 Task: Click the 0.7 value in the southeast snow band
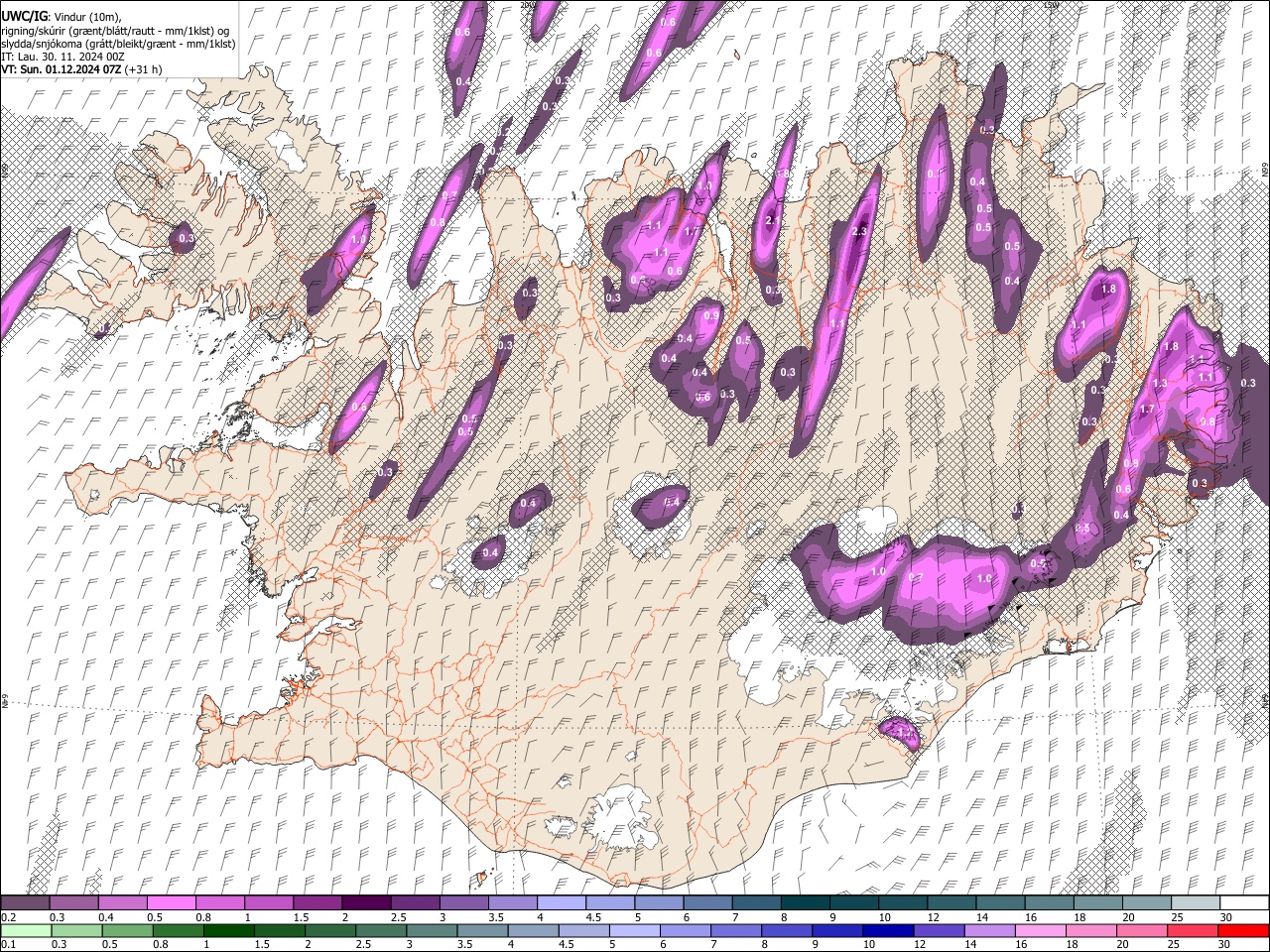pyautogui.click(x=916, y=577)
